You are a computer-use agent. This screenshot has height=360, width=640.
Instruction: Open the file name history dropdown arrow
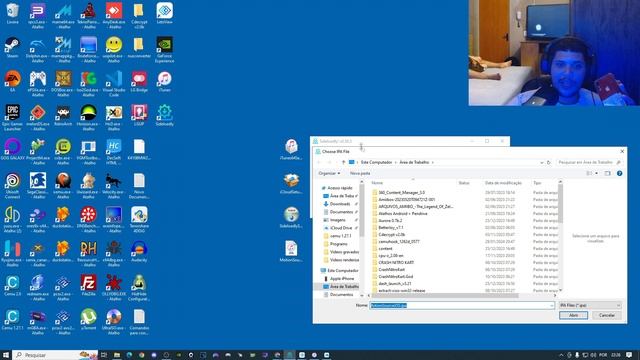[551, 305]
